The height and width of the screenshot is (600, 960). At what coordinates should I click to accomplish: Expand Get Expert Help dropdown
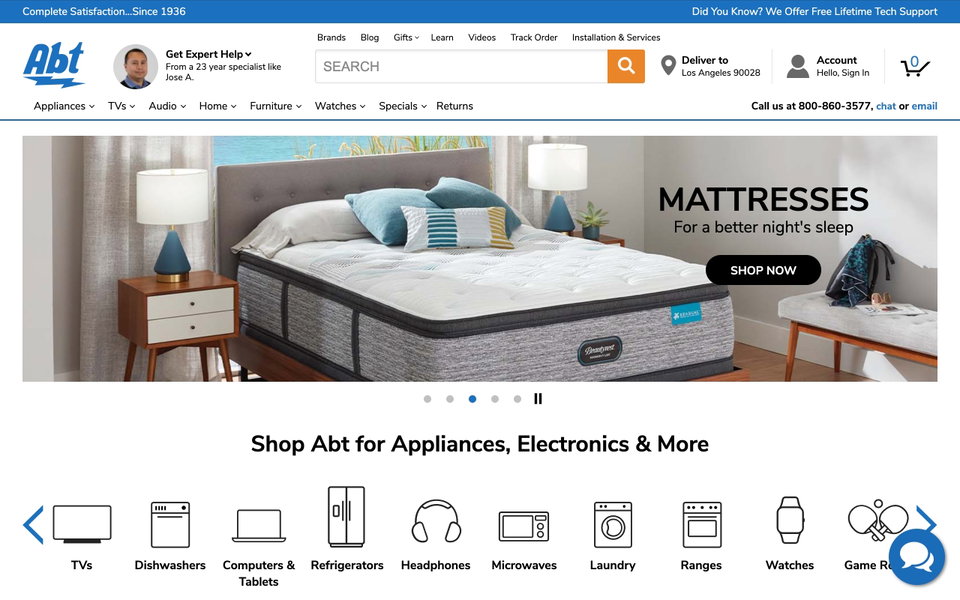coord(208,54)
